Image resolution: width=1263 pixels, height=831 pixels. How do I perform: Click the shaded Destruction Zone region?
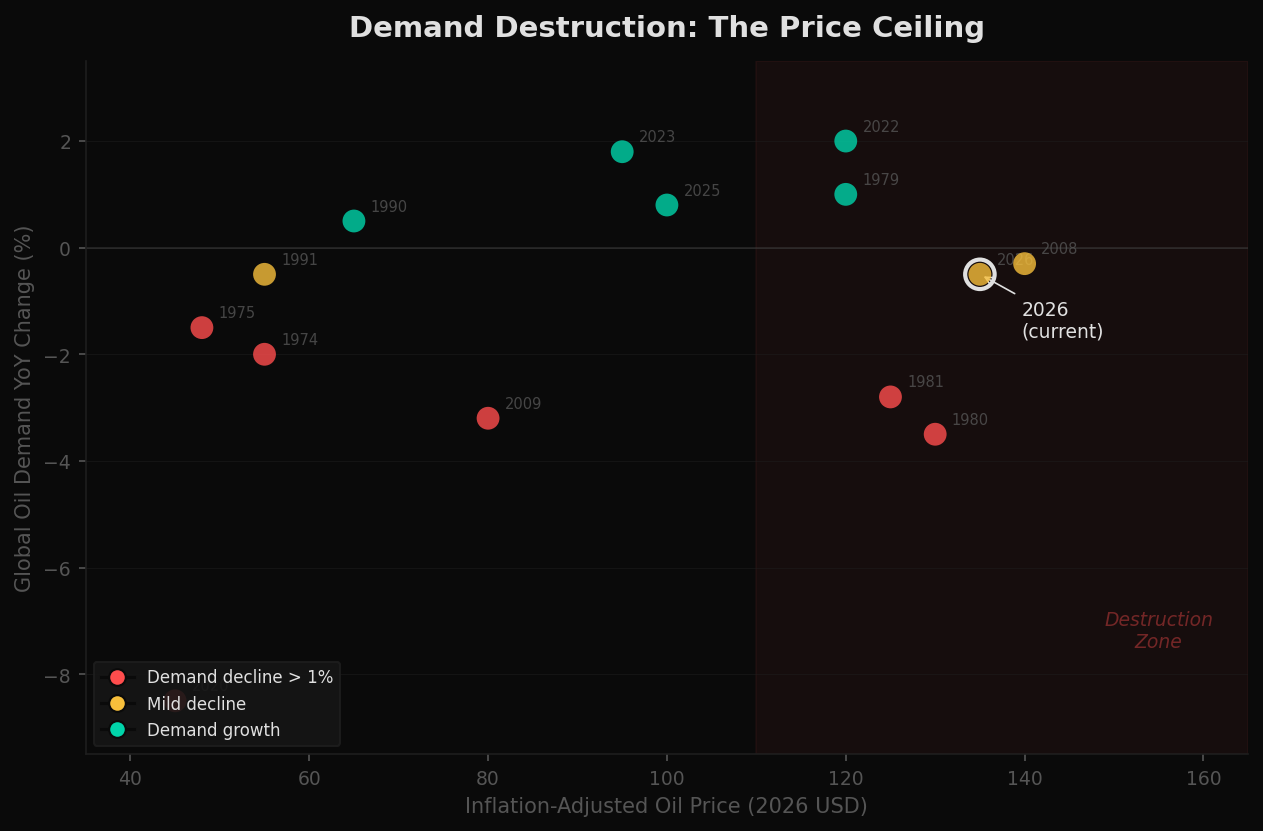pyautogui.click(x=1000, y=550)
